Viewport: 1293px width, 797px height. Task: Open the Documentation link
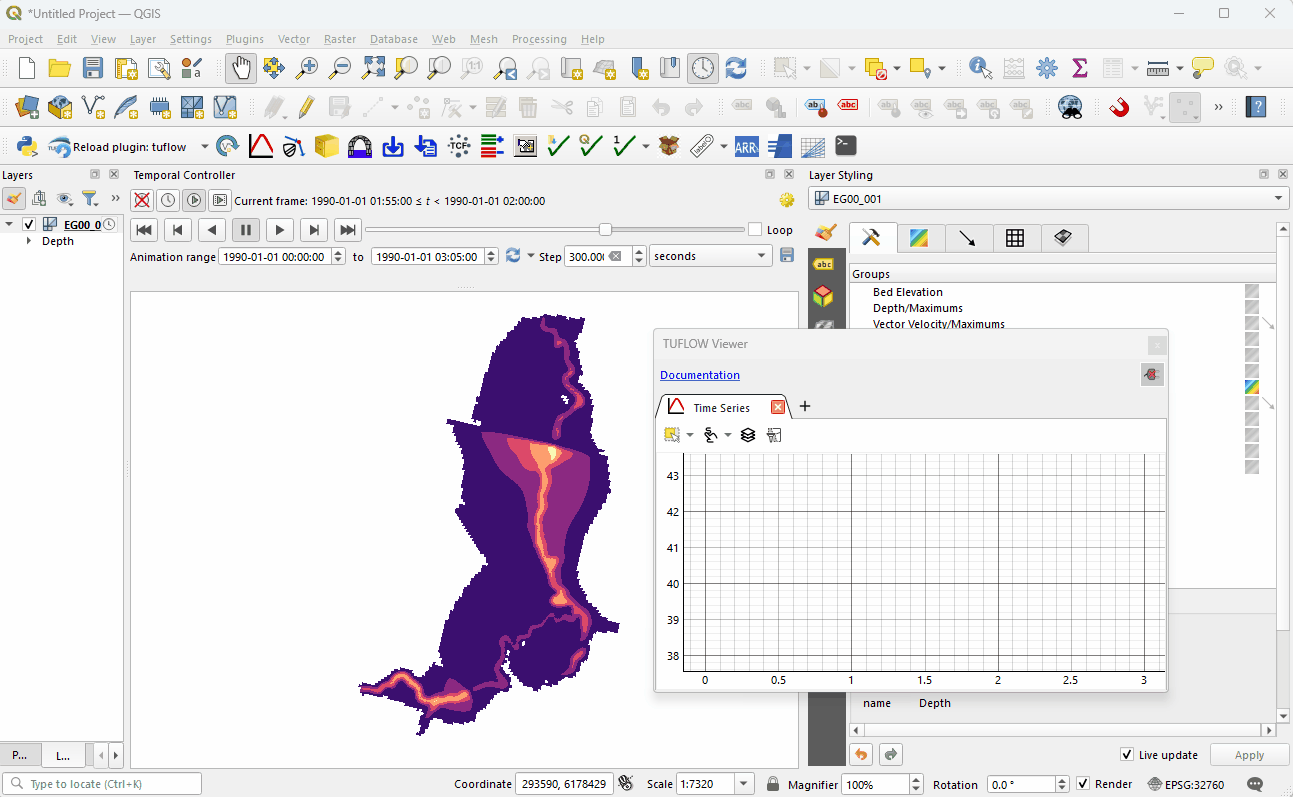[700, 375]
